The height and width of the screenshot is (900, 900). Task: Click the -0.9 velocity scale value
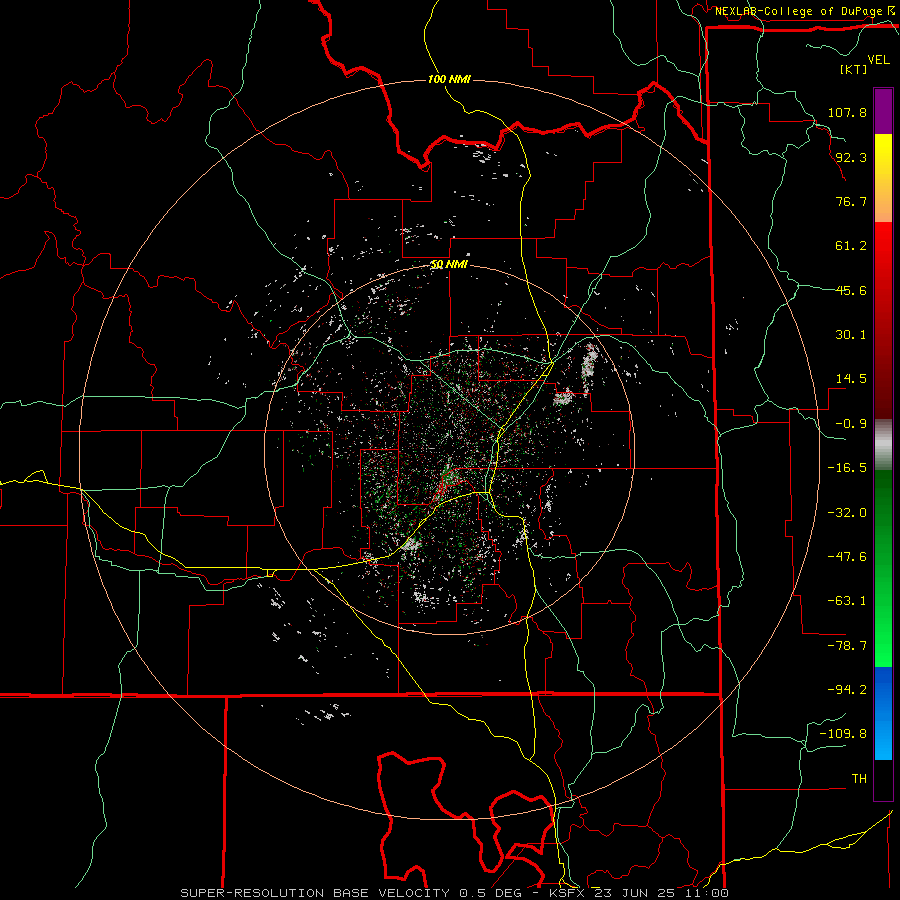point(851,424)
